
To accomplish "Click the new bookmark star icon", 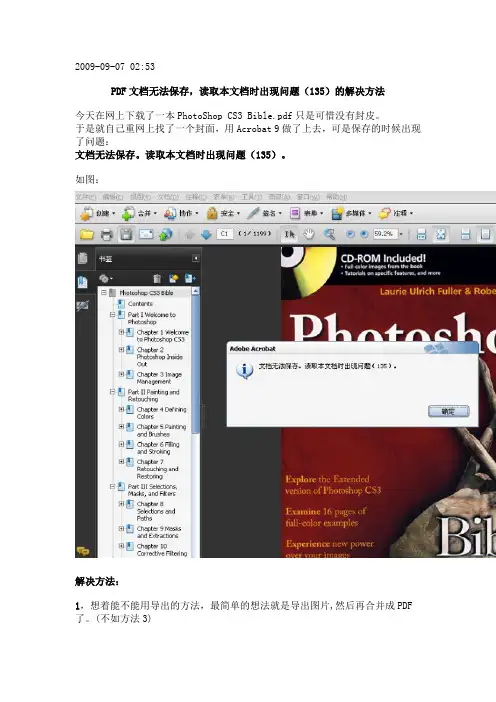I will [x=173, y=278].
